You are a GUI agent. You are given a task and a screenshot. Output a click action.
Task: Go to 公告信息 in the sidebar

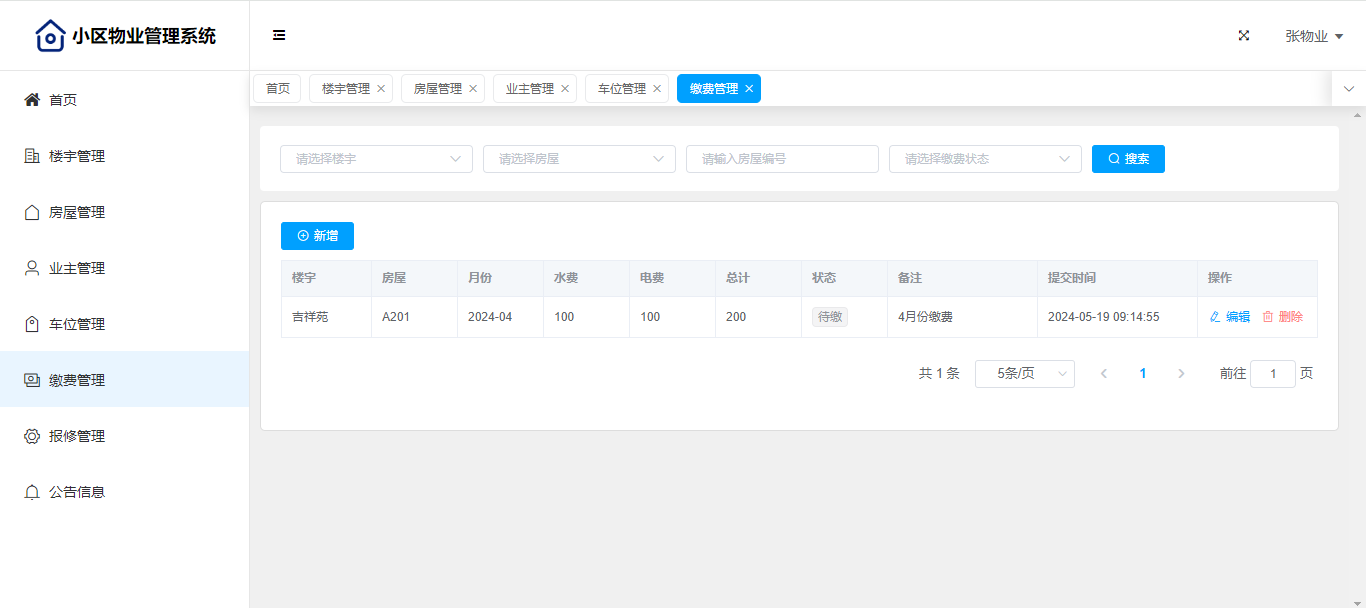(77, 492)
